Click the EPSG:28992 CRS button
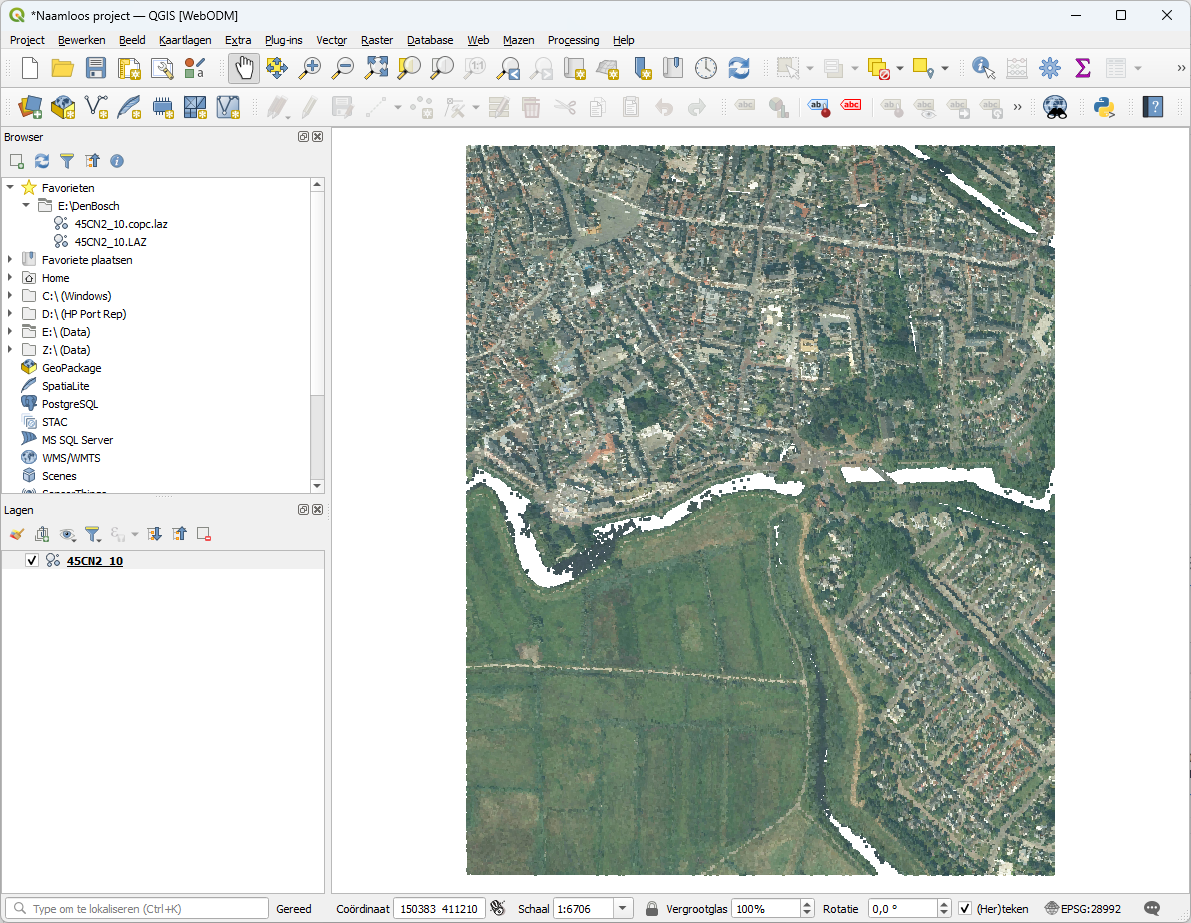The image size is (1191, 923). (x=1083, y=909)
